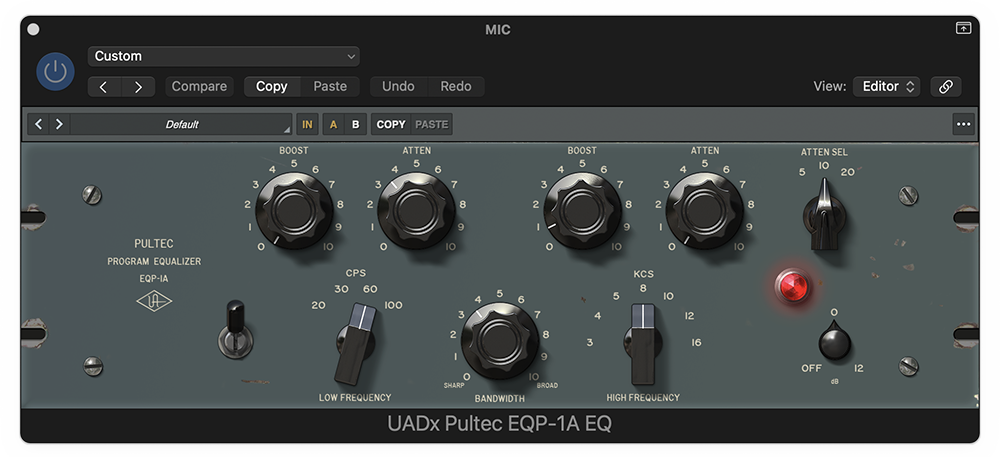Click the Redo button
This screenshot has width=1000, height=457.
(456, 87)
